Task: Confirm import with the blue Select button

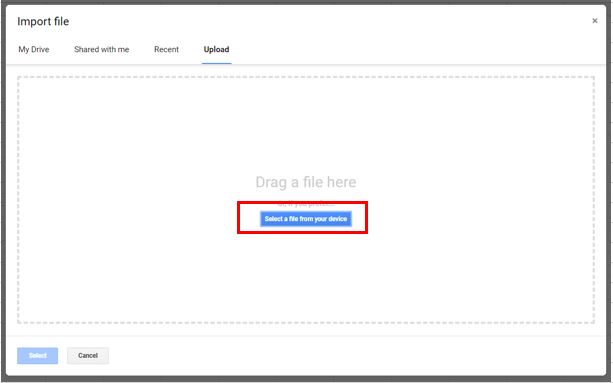Action: point(38,356)
